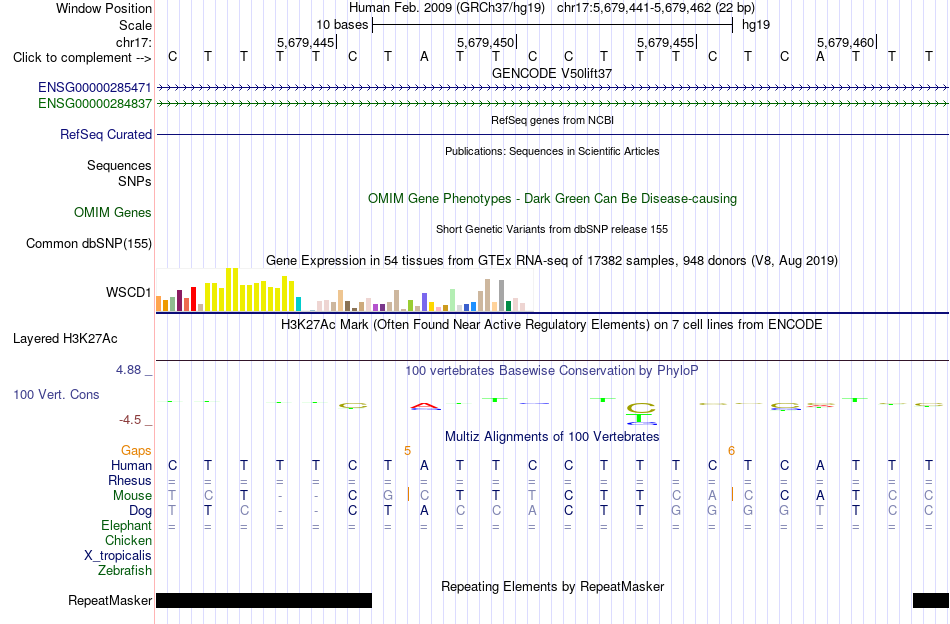Select the Rhesus alignment row label
This screenshot has height=624, width=950.
tap(130, 480)
